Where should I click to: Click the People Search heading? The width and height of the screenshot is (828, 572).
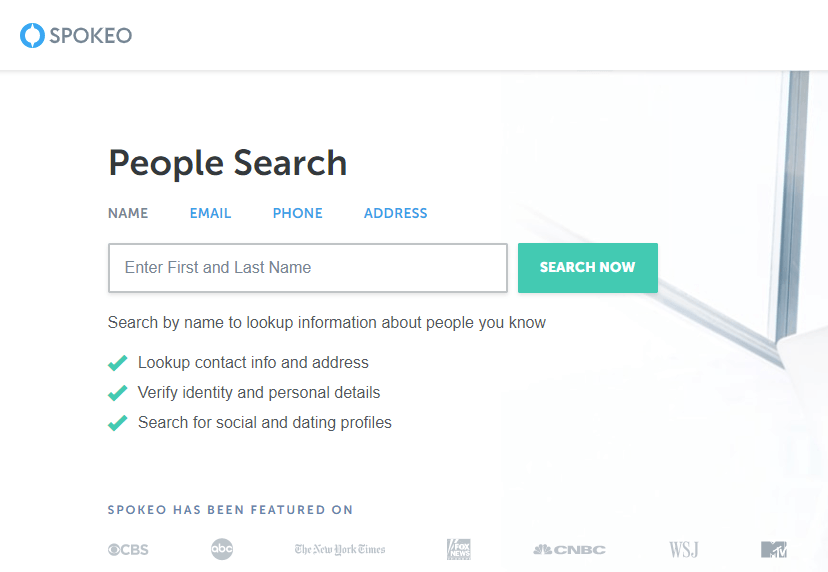(228, 163)
